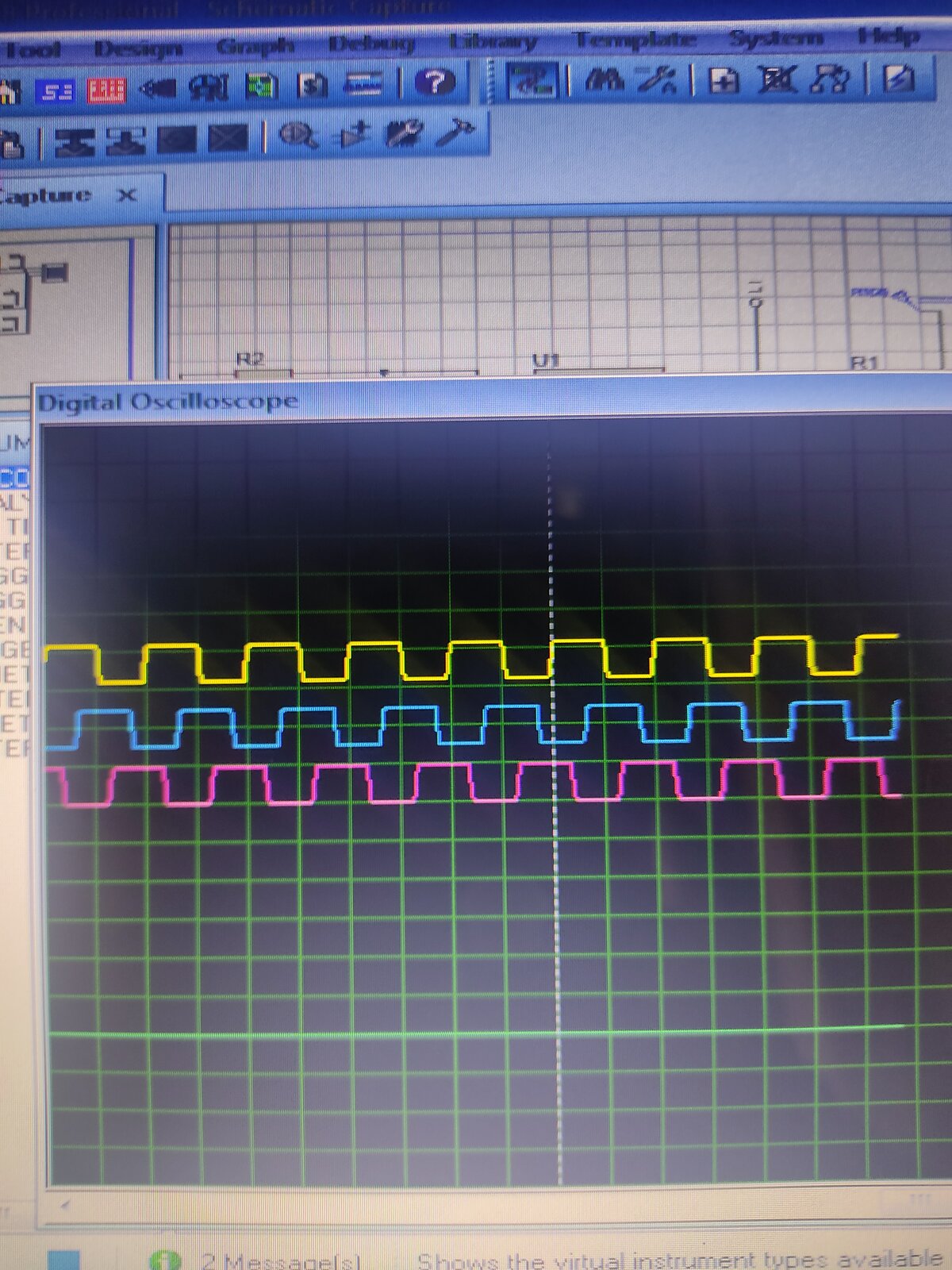Click the U1 component label on schematic

545,361
